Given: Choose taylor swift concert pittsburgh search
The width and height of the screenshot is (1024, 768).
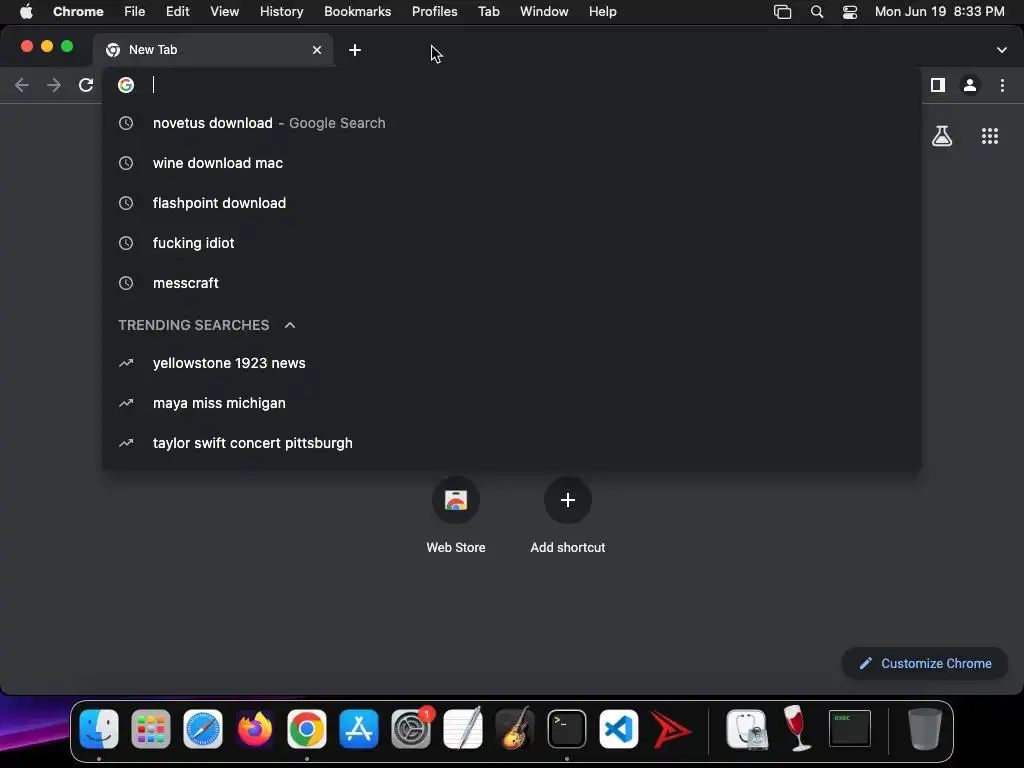Looking at the screenshot, I should point(511,443).
